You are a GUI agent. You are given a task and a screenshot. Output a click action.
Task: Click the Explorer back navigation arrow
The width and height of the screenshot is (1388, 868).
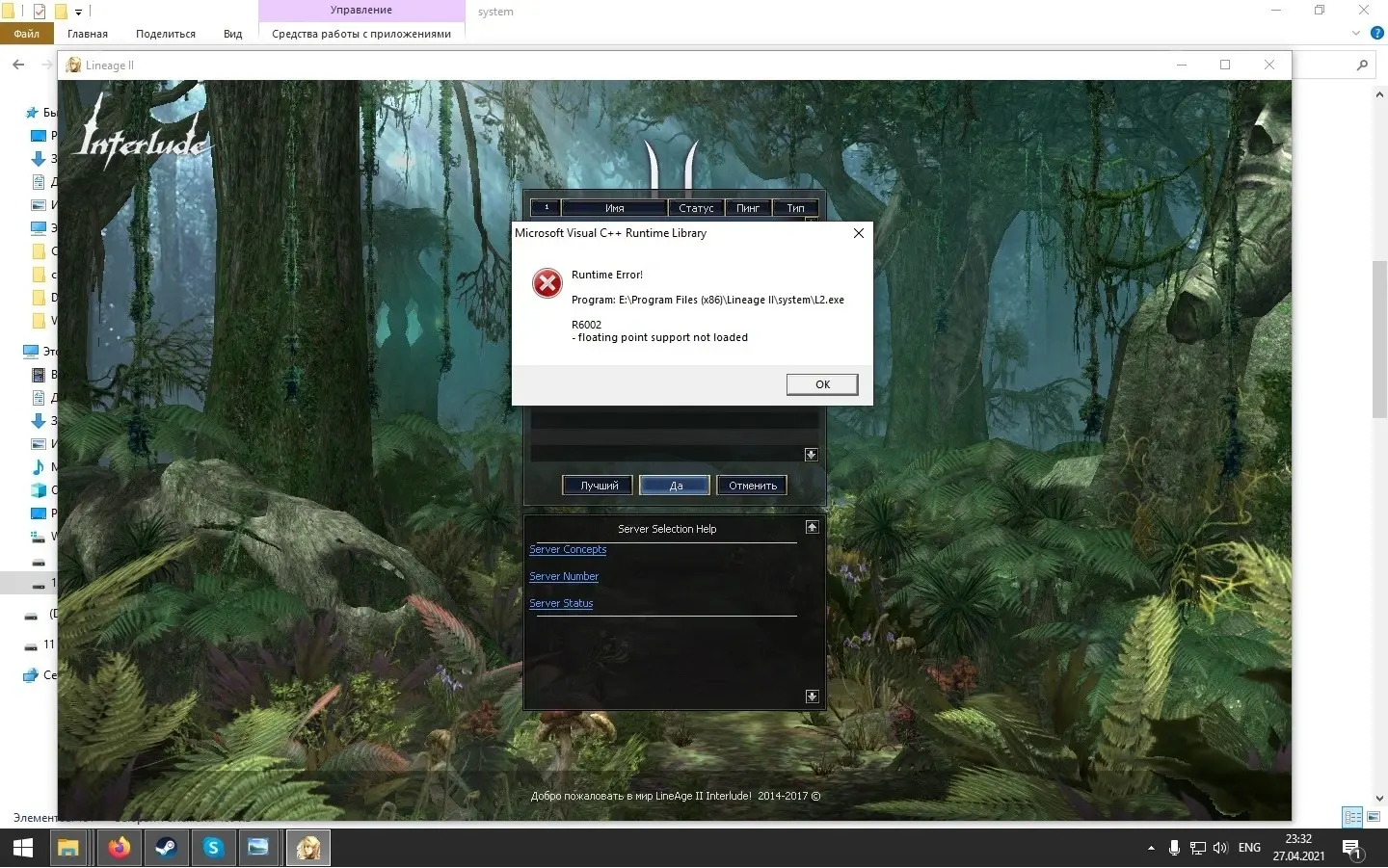tap(18, 65)
